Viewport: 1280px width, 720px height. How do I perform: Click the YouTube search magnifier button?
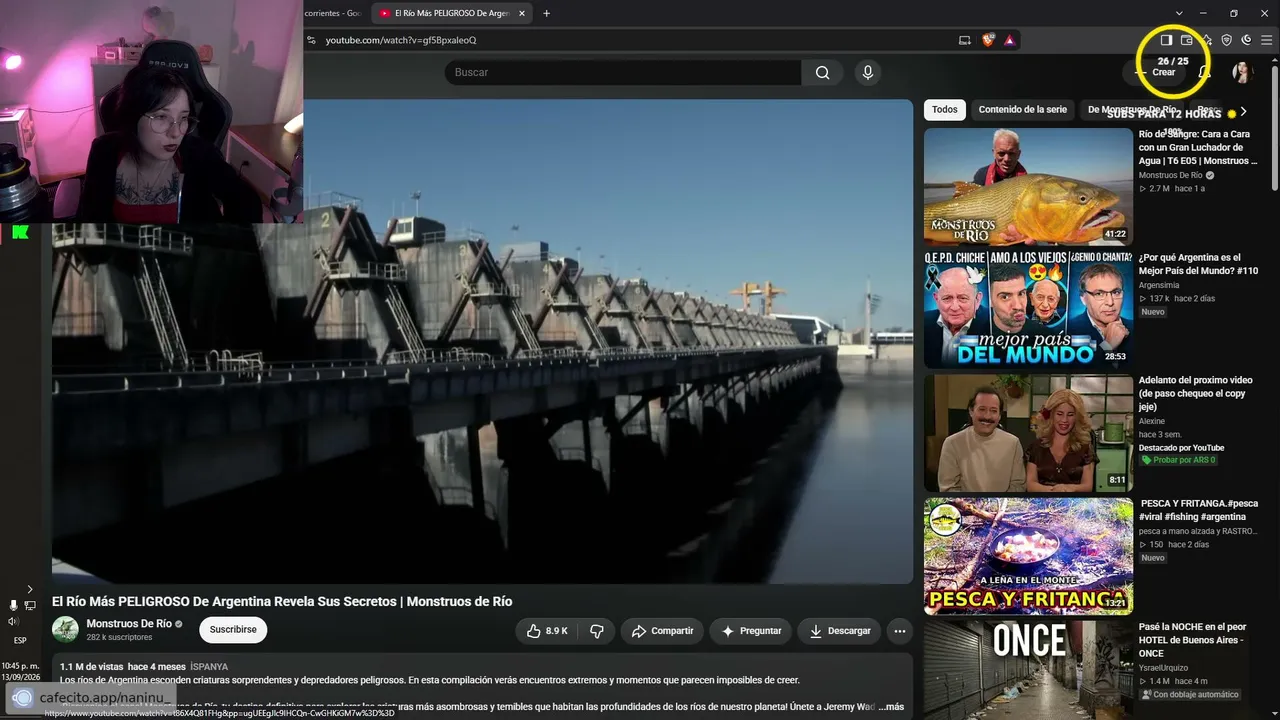pyautogui.click(x=822, y=72)
